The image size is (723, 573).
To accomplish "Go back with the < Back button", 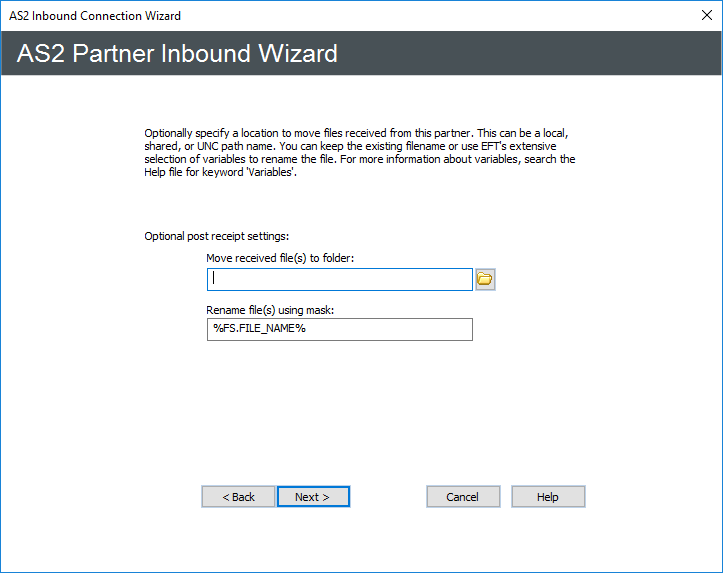I will (238, 497).
